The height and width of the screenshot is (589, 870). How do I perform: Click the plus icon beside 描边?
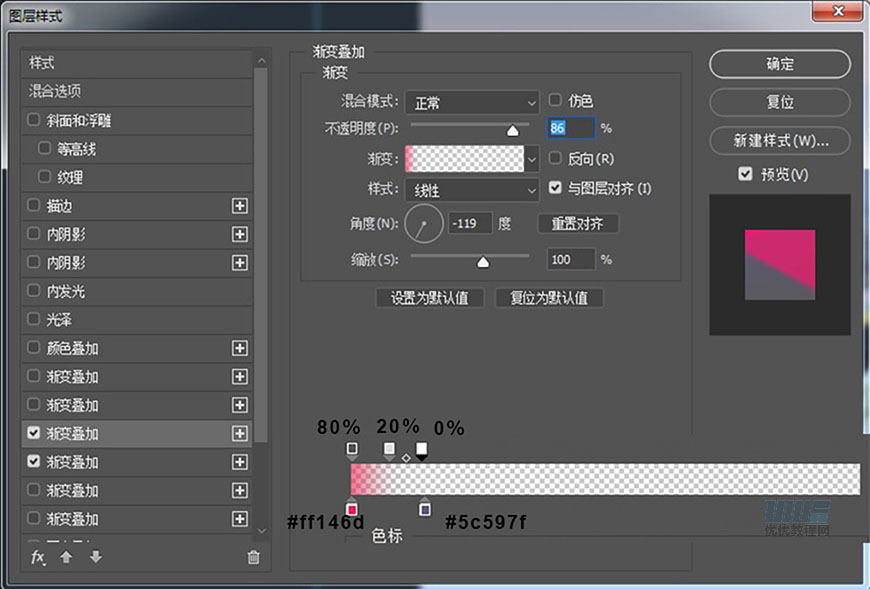(x=239, y=206)
